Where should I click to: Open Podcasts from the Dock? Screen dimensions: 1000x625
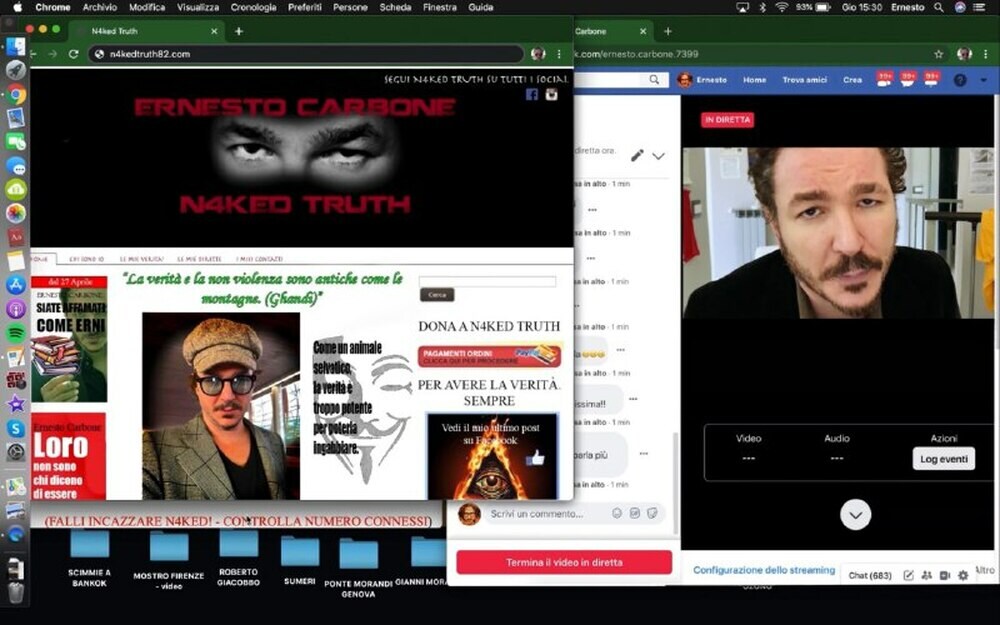tap(16, 309)
